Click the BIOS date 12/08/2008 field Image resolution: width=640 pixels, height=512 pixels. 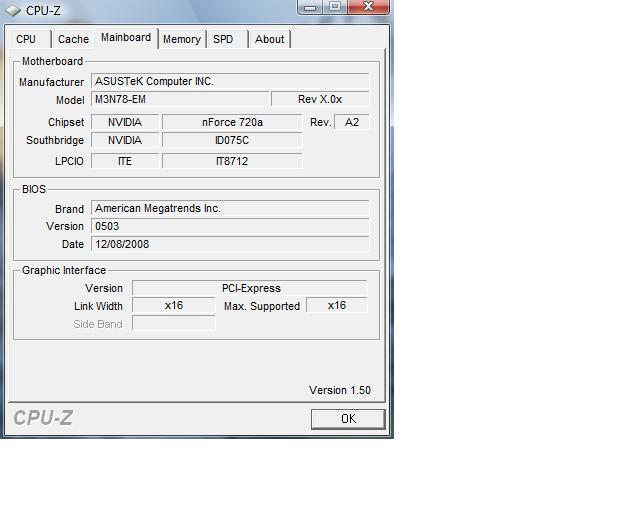[x=230, y=244]
